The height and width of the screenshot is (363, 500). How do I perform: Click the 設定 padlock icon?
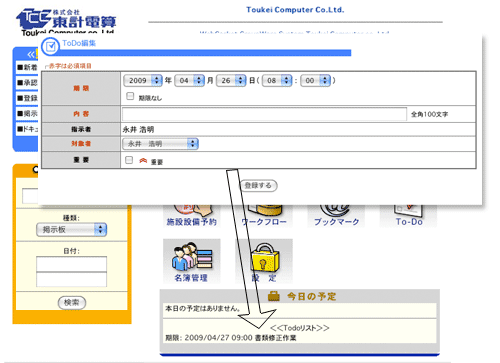[x=264, y=261]
